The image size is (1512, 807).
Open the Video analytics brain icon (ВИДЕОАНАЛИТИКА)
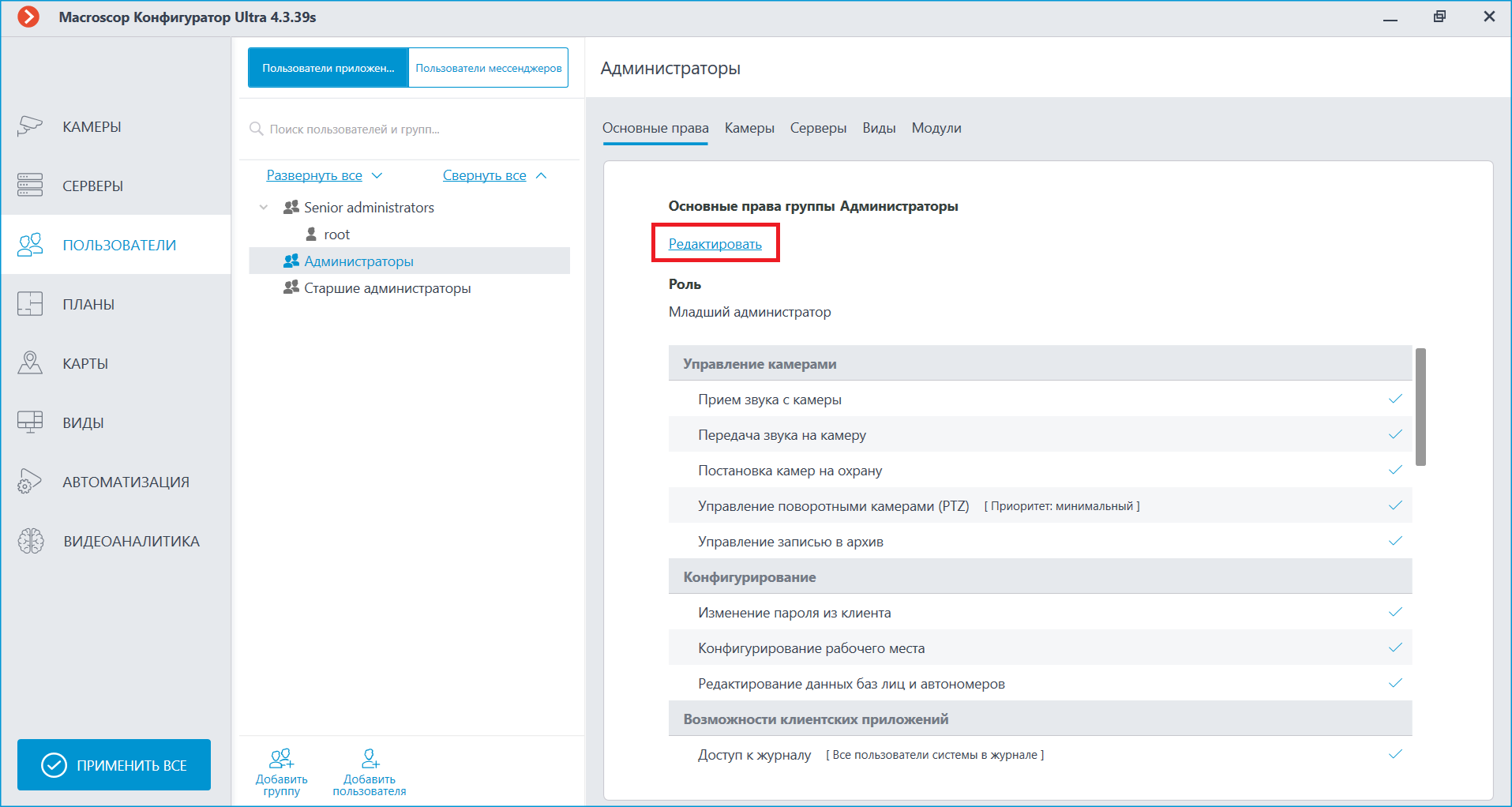tap(31, 541)
